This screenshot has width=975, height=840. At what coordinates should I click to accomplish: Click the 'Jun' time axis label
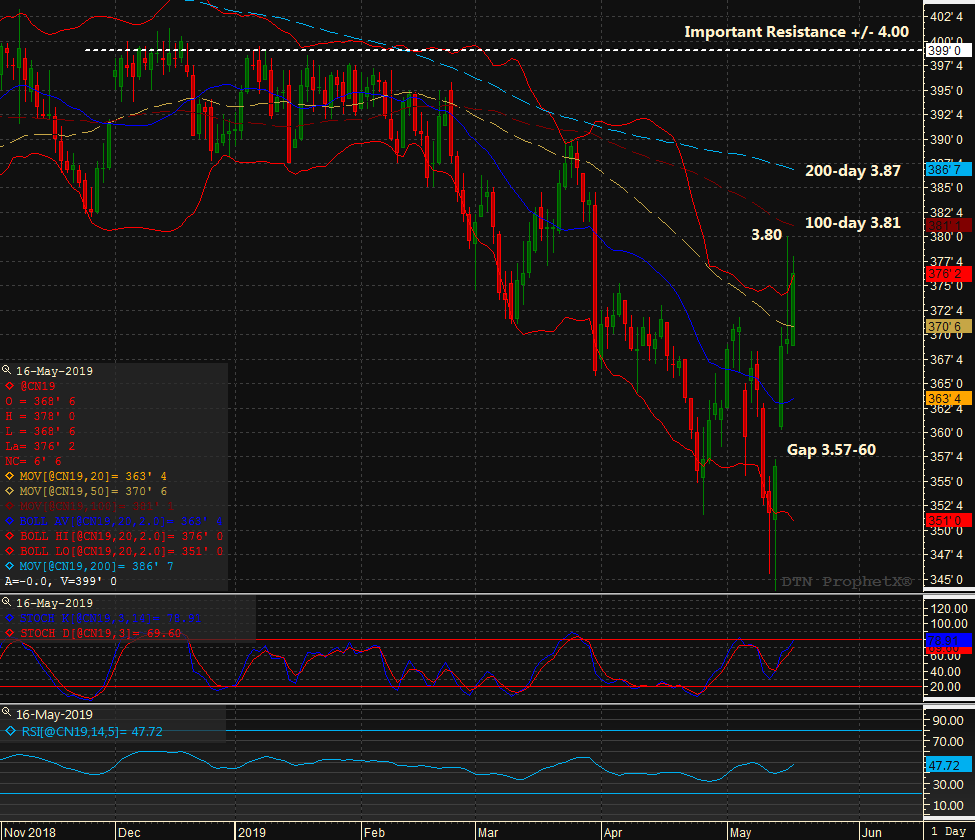click(x=872, y=832)
